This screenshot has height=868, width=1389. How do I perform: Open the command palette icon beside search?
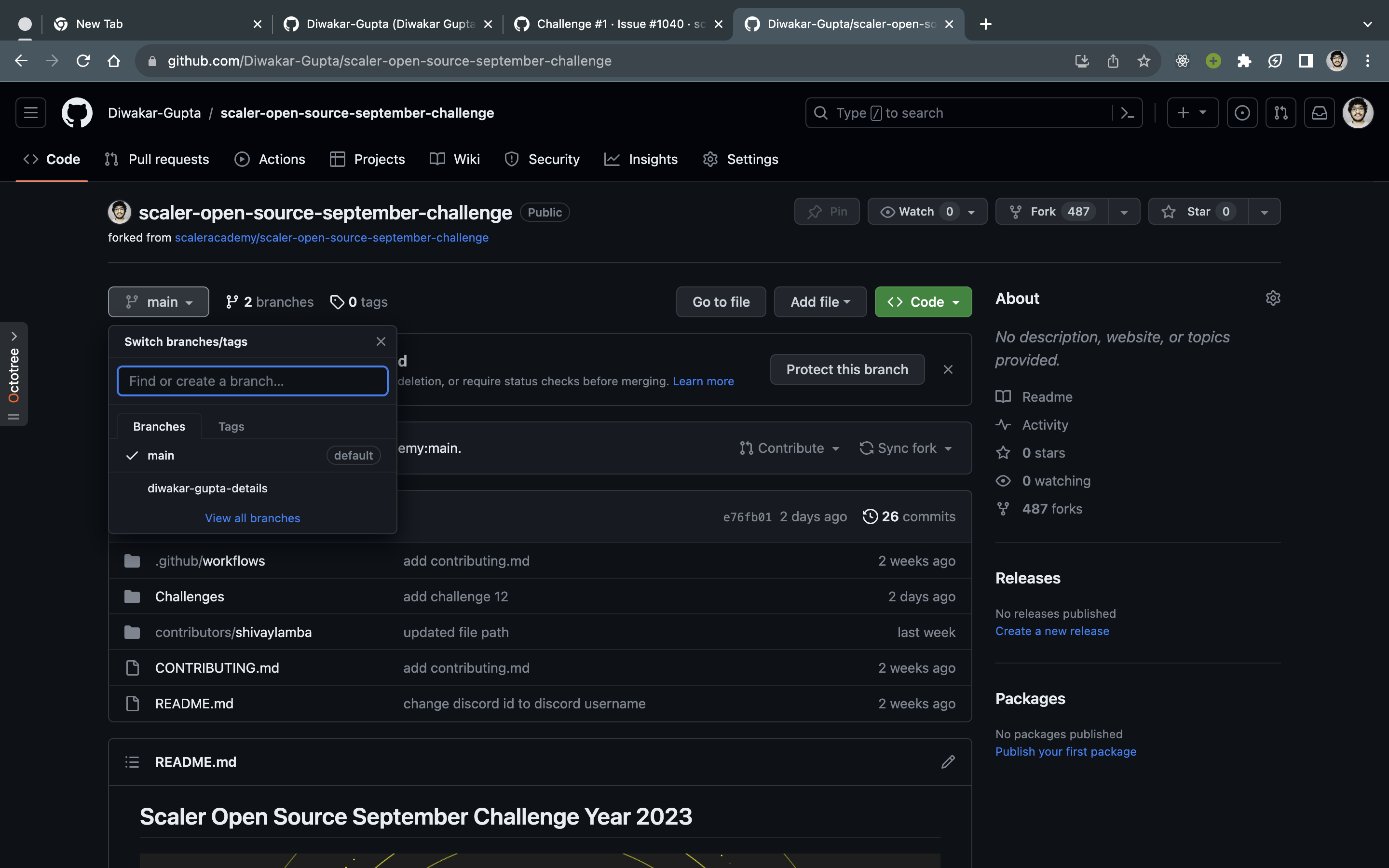click(x=1127, y=112)
